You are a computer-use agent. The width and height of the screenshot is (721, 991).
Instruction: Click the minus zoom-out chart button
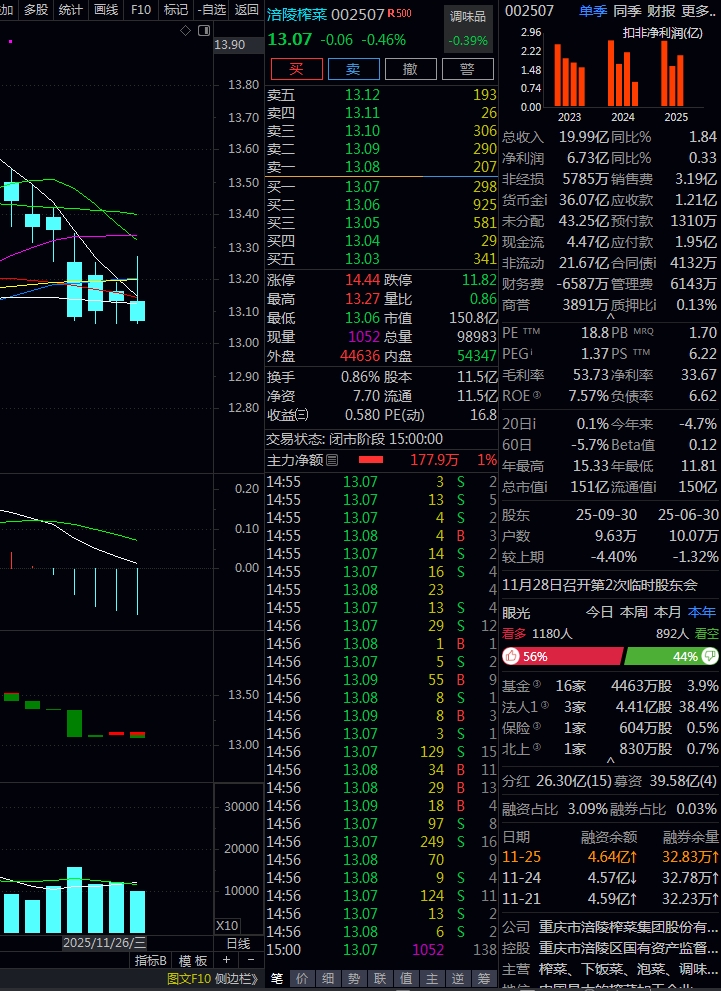coord(251,960)
